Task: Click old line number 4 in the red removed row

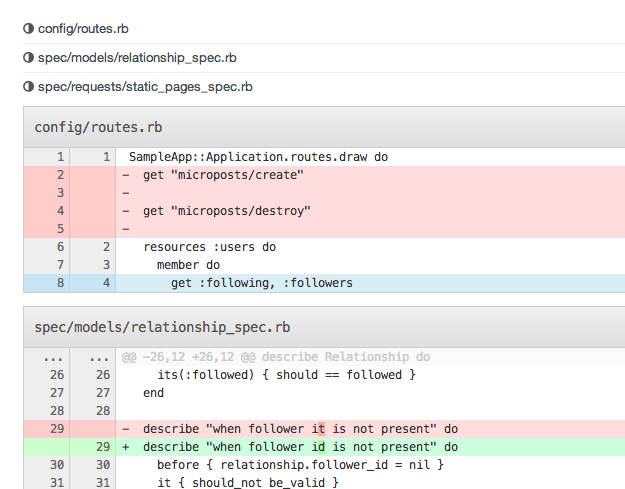Action: coord(60,211)
